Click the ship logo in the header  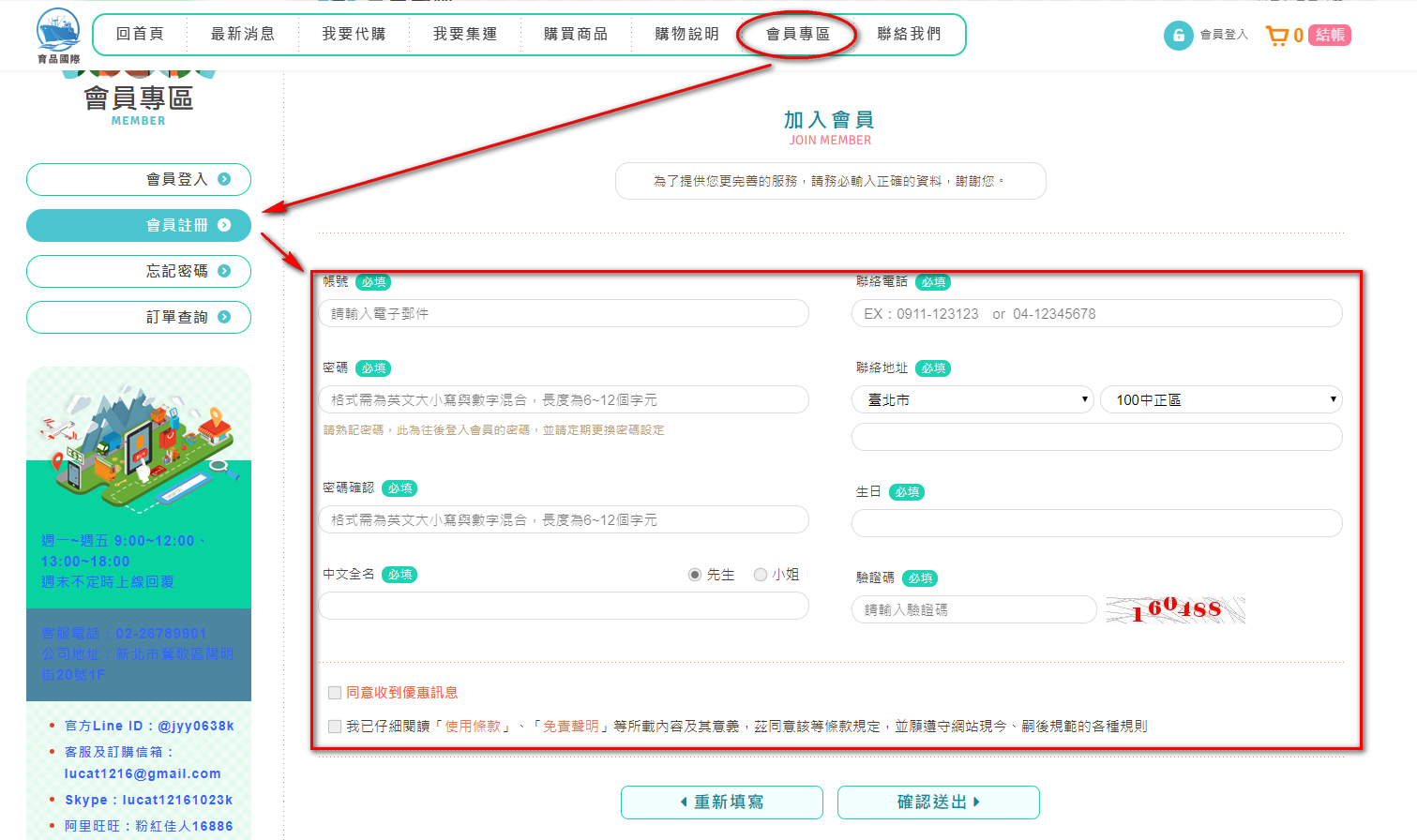click(58, 35)
